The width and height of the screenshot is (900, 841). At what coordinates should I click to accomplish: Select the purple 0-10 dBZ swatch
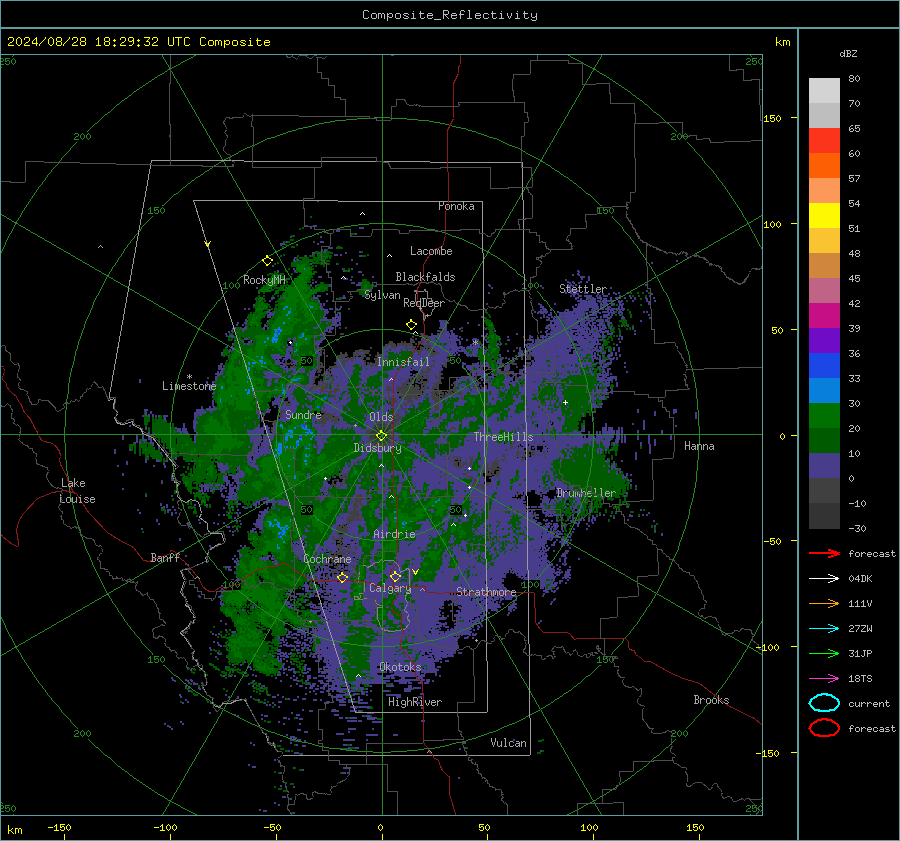coord(824,466)
